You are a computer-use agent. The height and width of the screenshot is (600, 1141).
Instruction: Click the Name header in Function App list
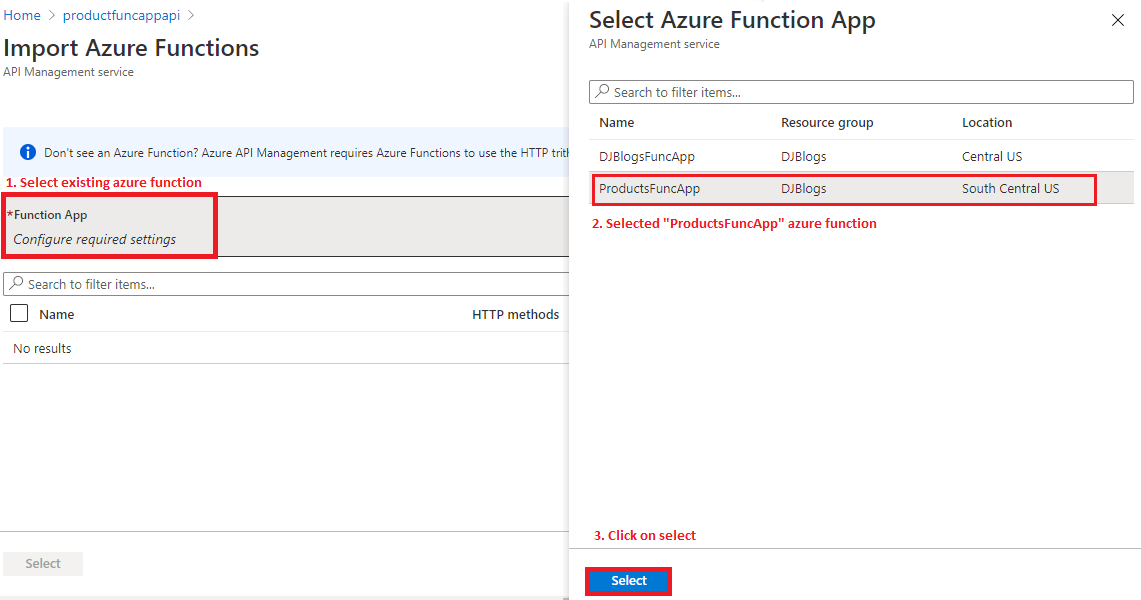click(616, 122)
